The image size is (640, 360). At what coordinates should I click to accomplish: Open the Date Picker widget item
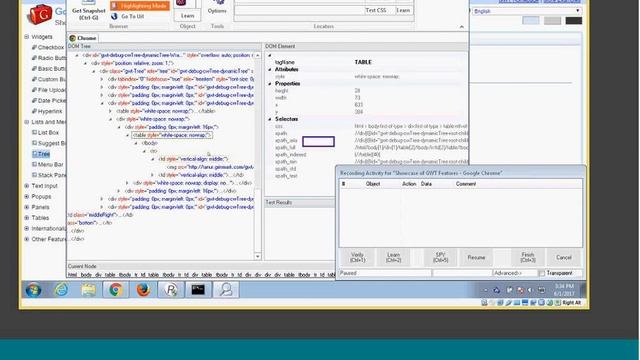point(49,100)
